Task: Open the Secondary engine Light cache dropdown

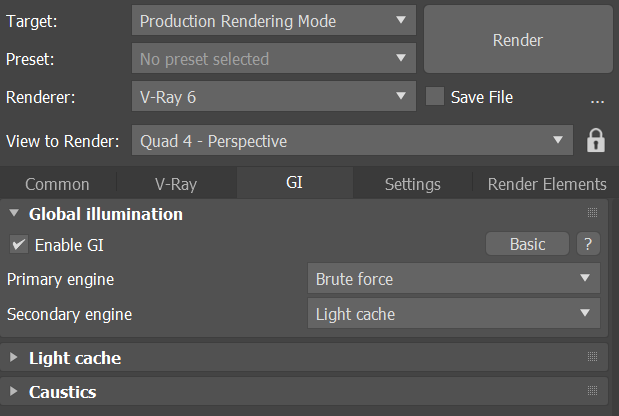Action: tap(453, 314)
